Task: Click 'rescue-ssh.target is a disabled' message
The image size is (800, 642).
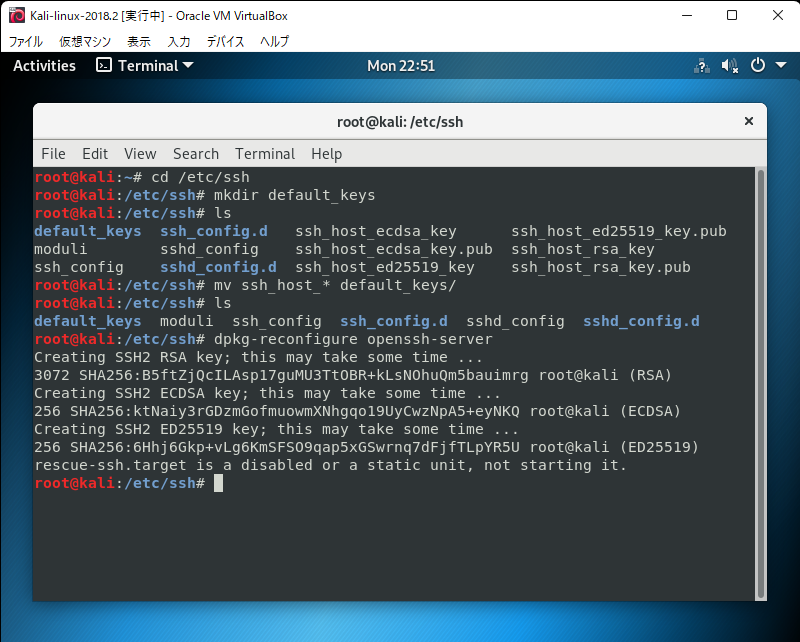Action: pyautogui.click(x=330, y=465)
